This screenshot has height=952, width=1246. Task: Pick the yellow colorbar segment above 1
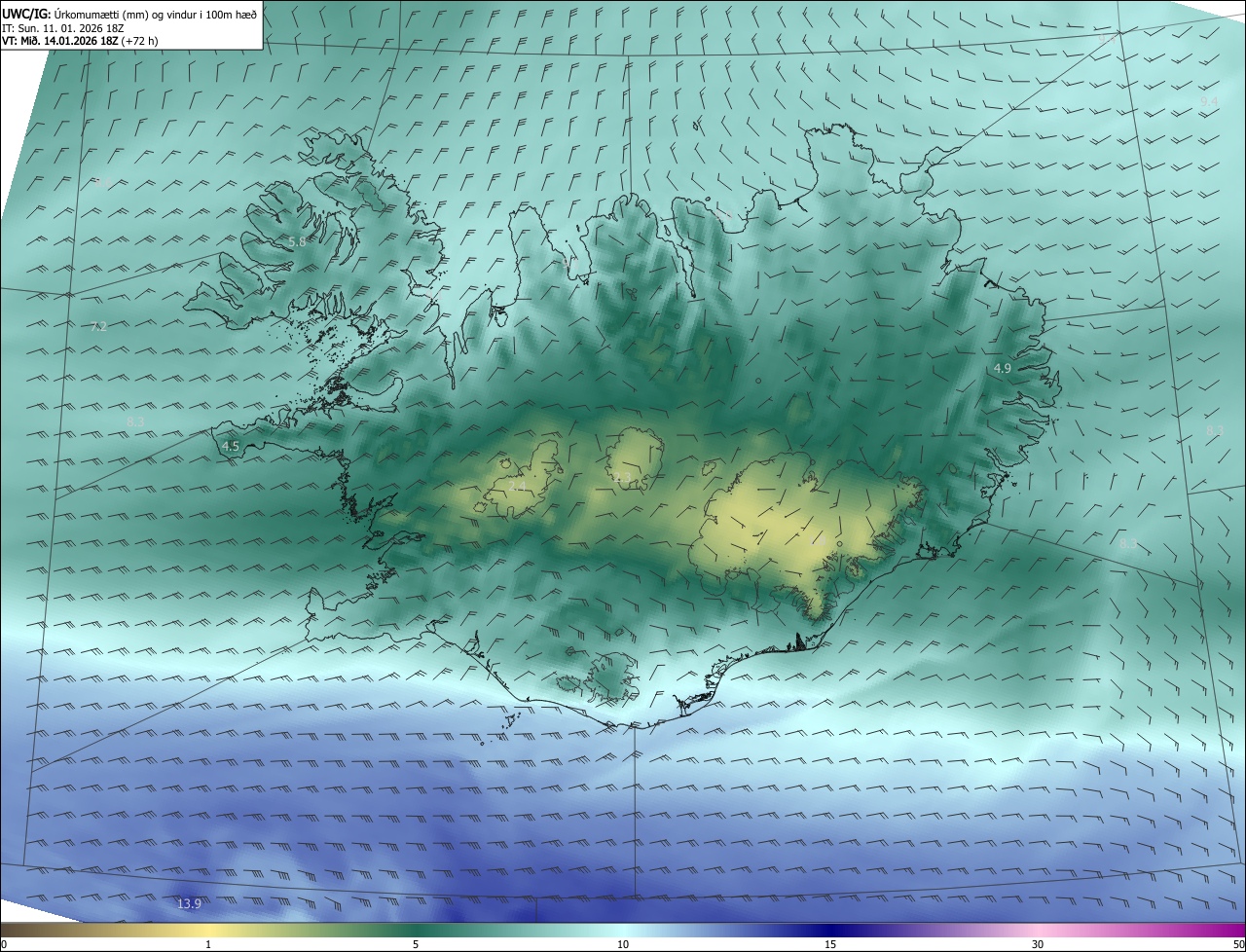click(208, 930)
